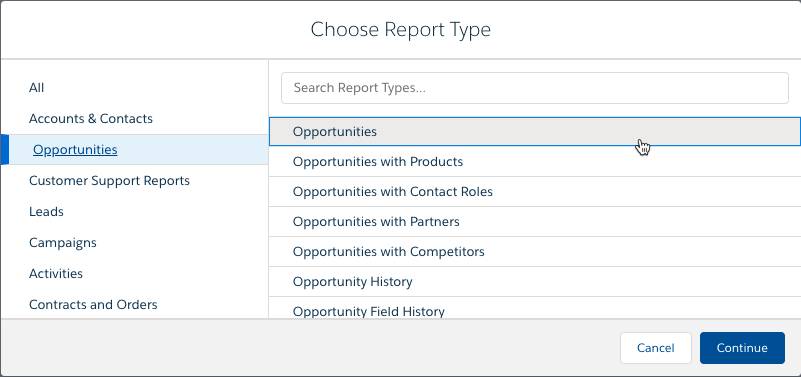The image size is (801, 377).
Task: Choose Opportunities with Products report type
Action: click(x=534, y=162)
